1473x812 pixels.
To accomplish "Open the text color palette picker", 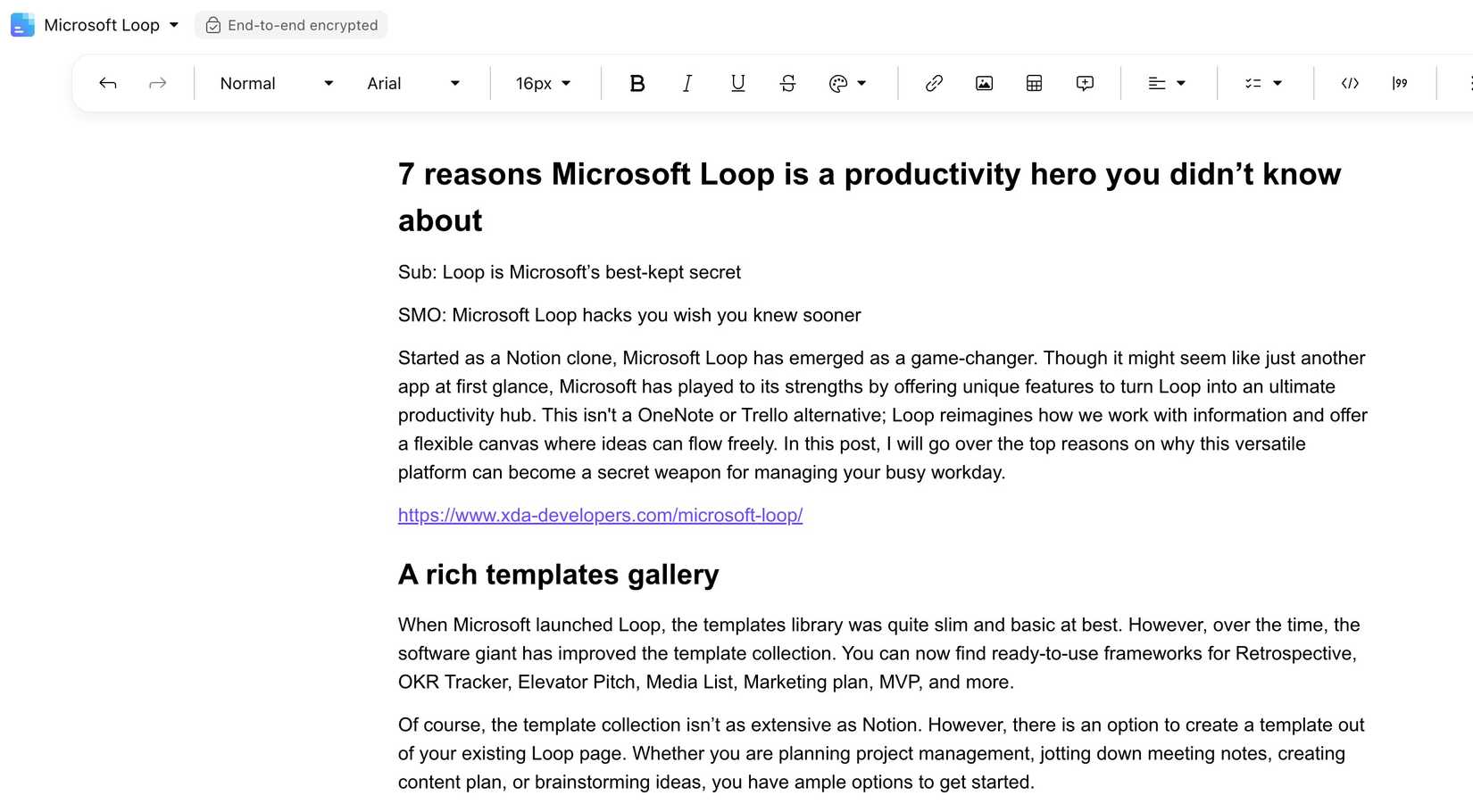I will tap(847, 83).
